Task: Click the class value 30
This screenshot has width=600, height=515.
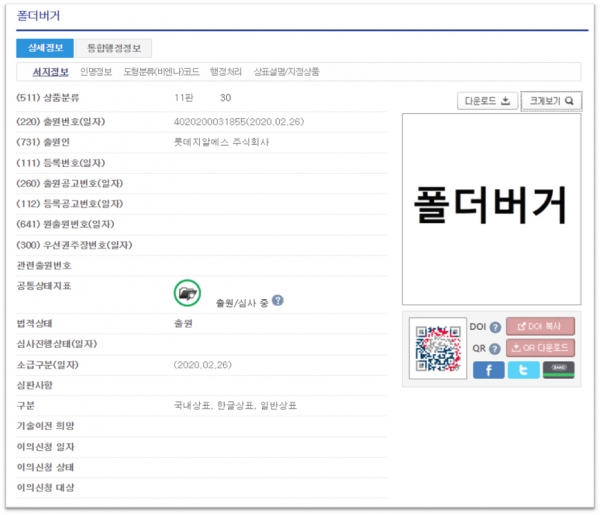Action: click(225, 98)
